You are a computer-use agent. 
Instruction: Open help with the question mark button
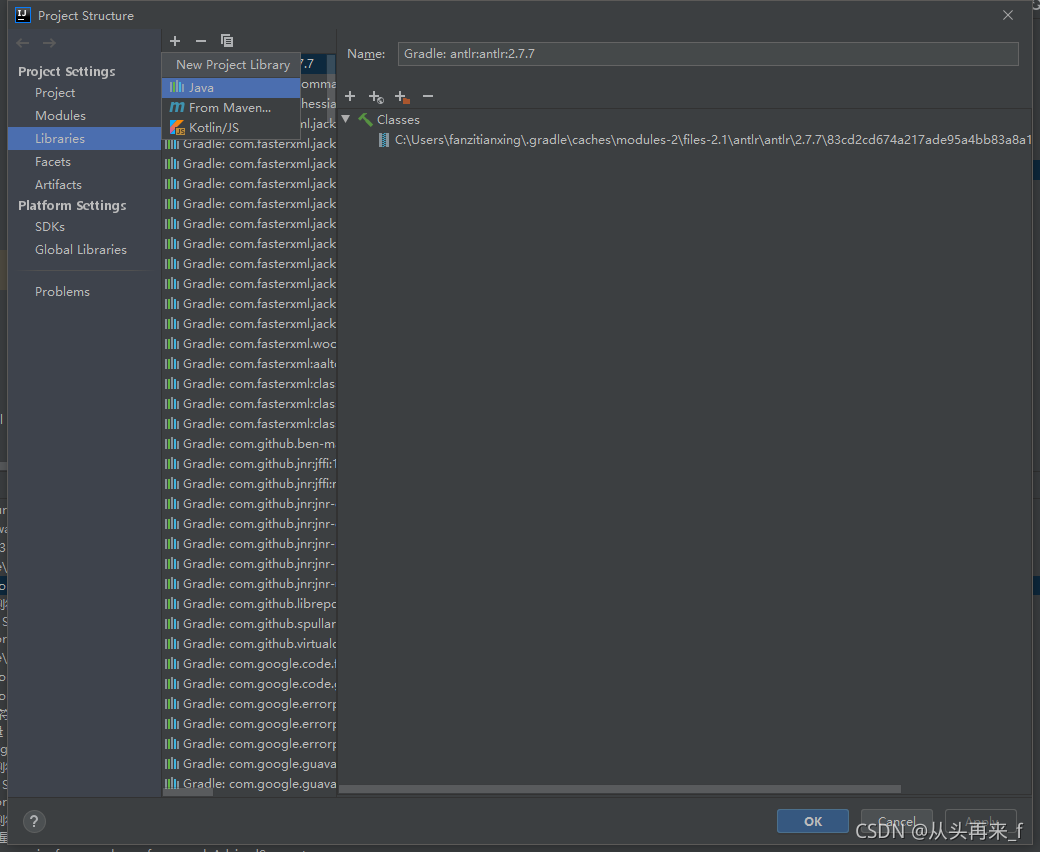(x=34, y=822)
